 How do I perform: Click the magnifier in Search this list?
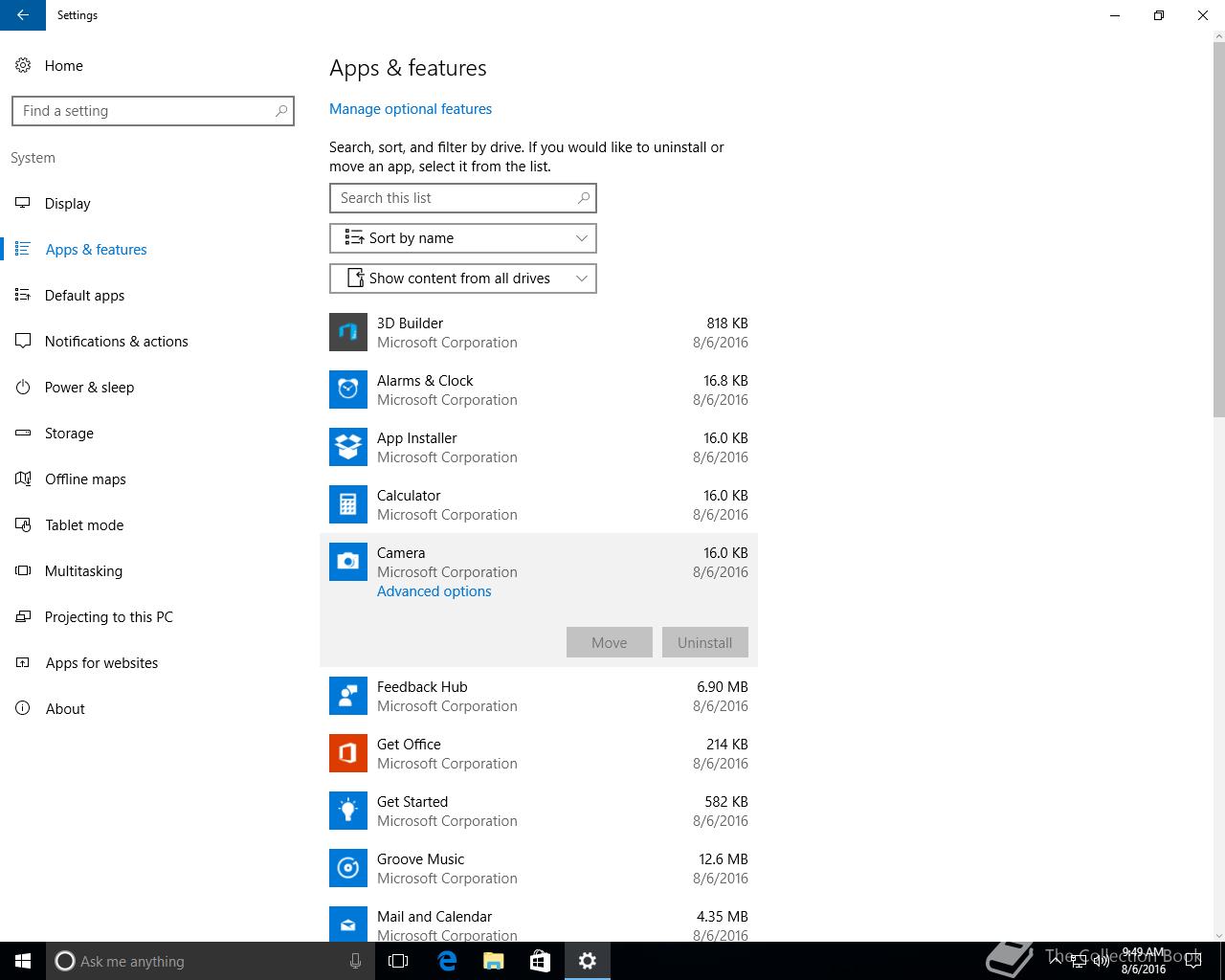point(583,198)
